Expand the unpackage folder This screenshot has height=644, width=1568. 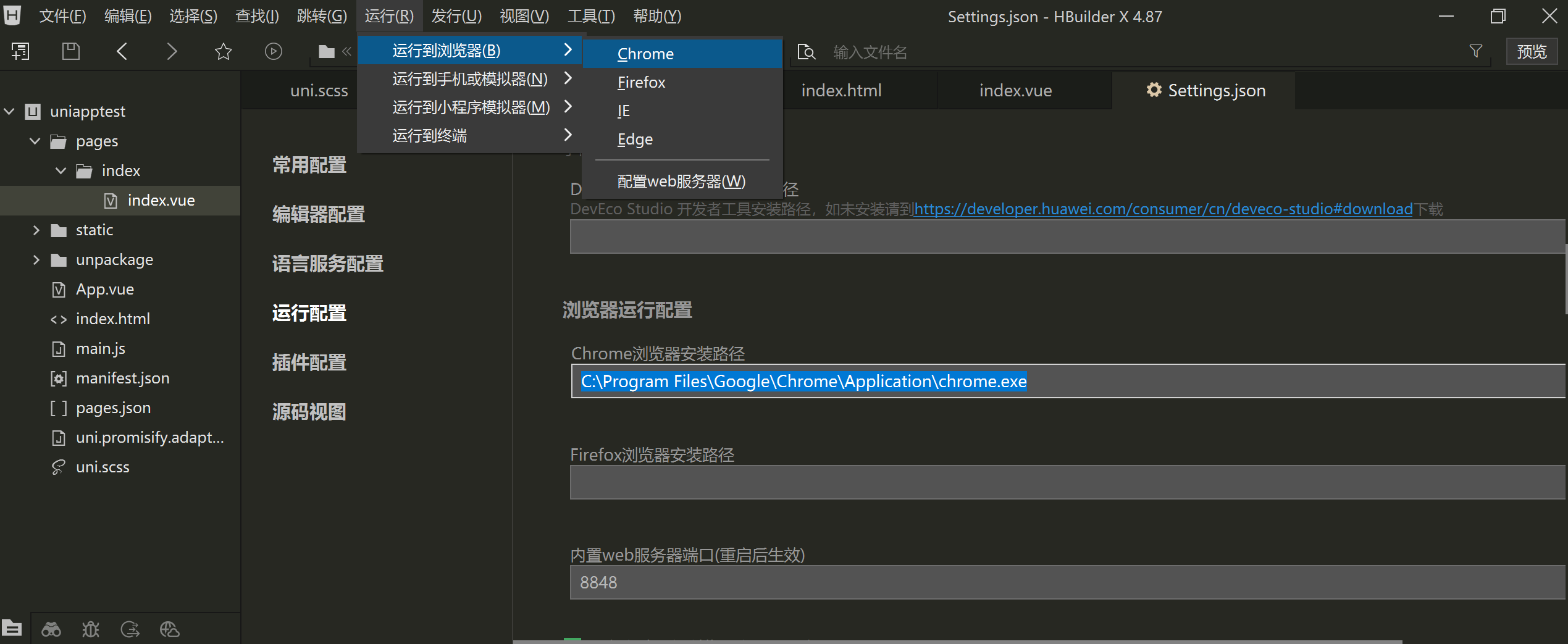coord(36,260)
